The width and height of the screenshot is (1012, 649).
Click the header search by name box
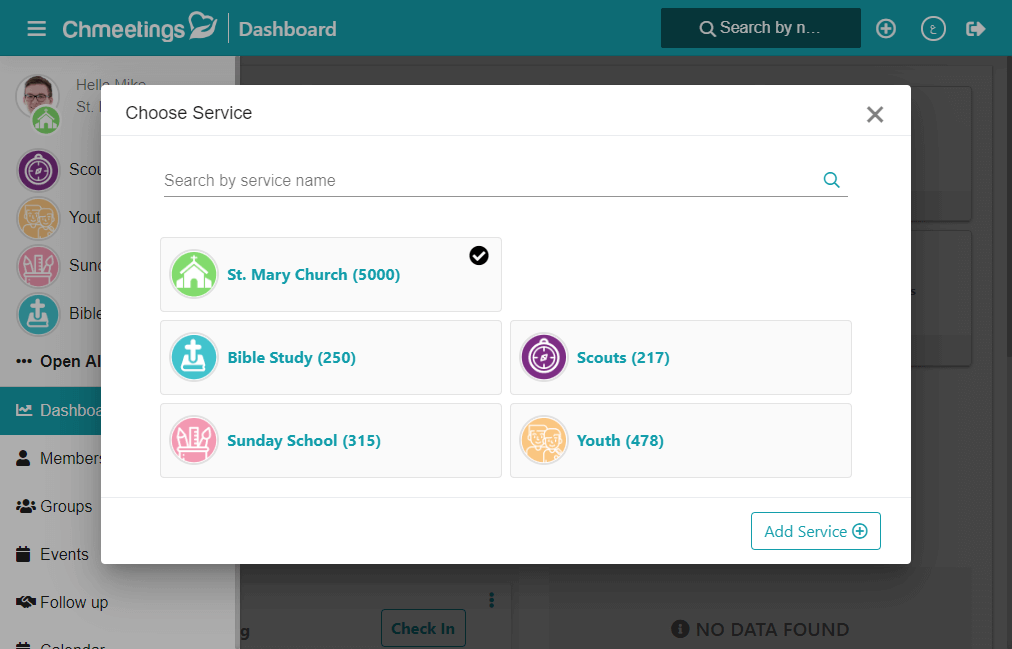pos(760,28)
